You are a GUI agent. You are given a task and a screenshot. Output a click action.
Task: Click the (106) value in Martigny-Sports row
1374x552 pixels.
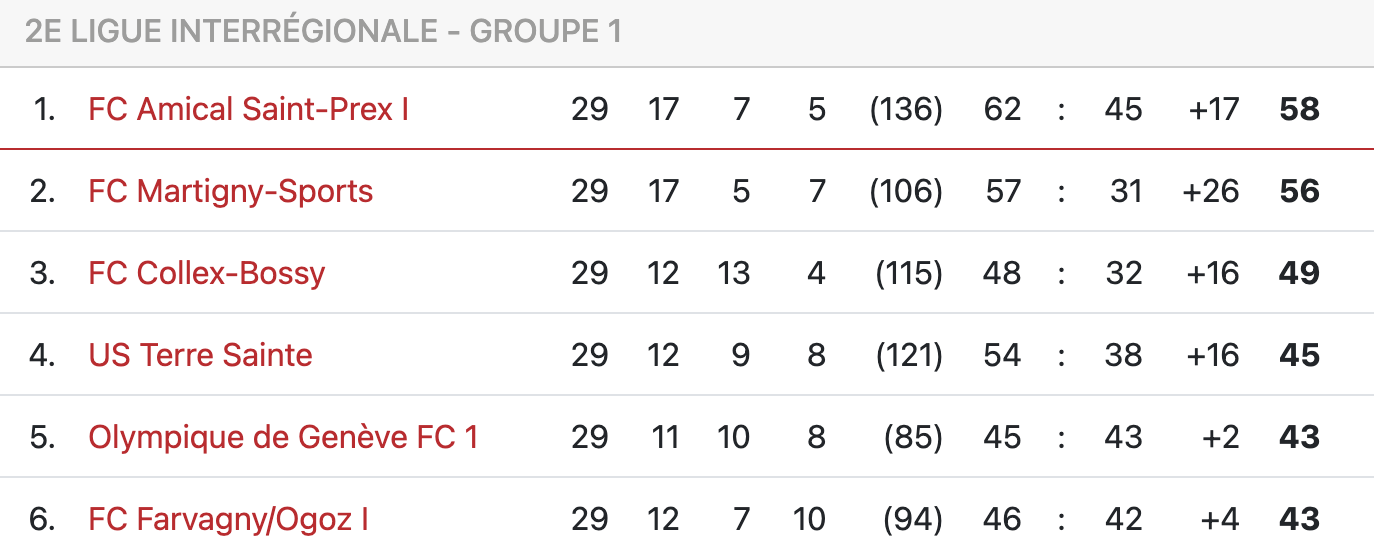(906, 191)
